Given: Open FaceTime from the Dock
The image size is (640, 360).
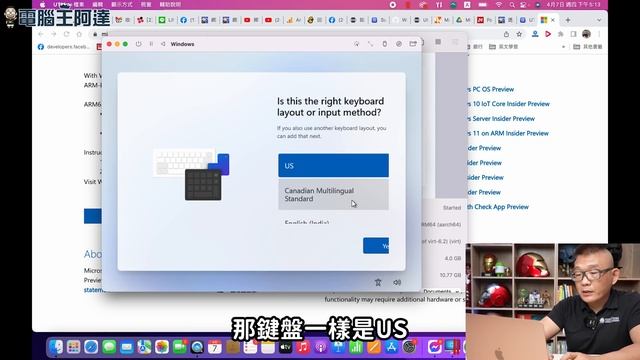Looking at the screenshot, I should (x=179, y=347).
